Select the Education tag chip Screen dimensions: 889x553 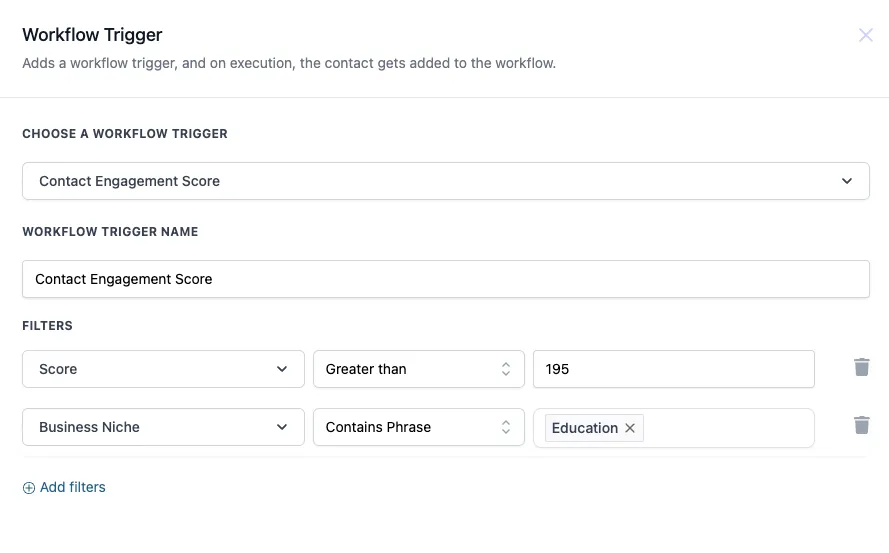tap(585, 428)
